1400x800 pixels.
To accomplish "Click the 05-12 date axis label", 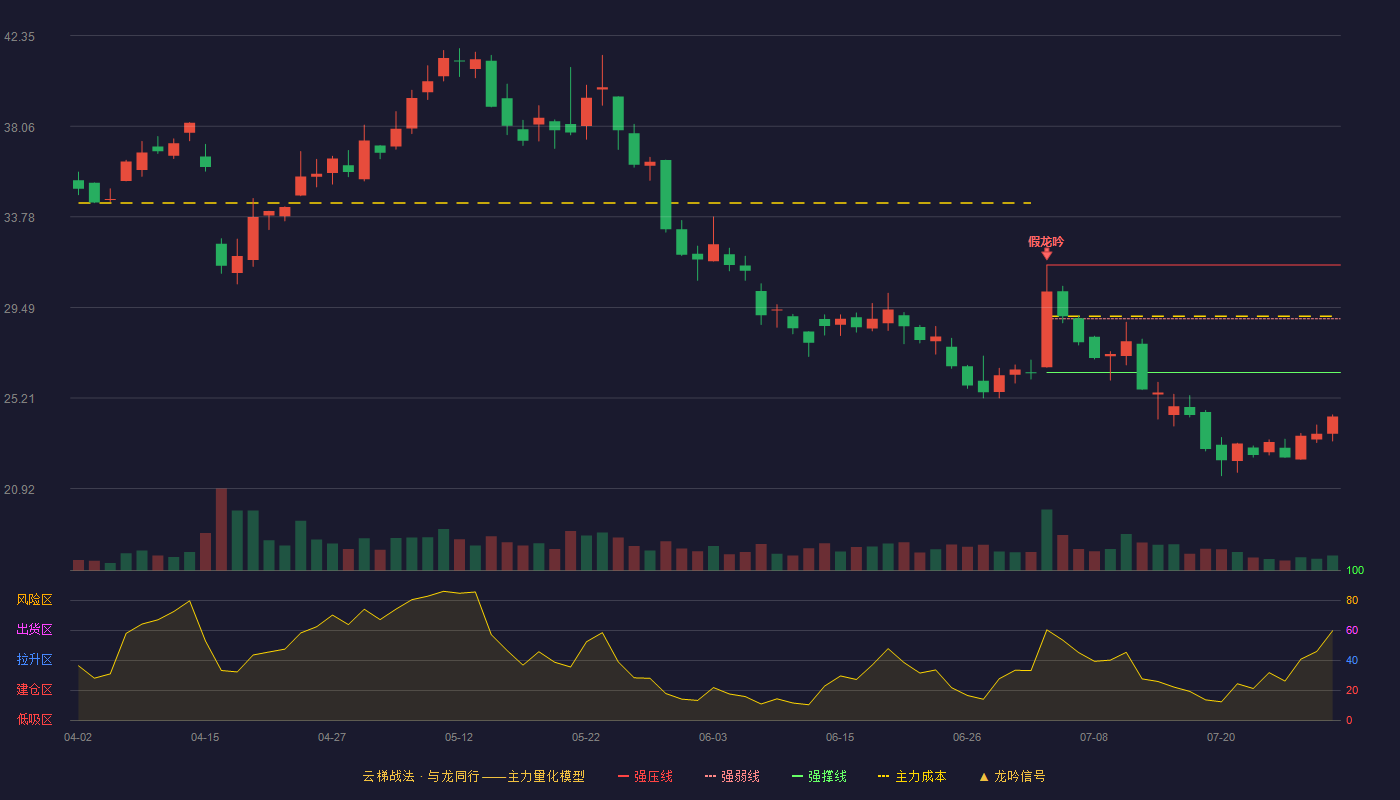I will tap(459, 737).
